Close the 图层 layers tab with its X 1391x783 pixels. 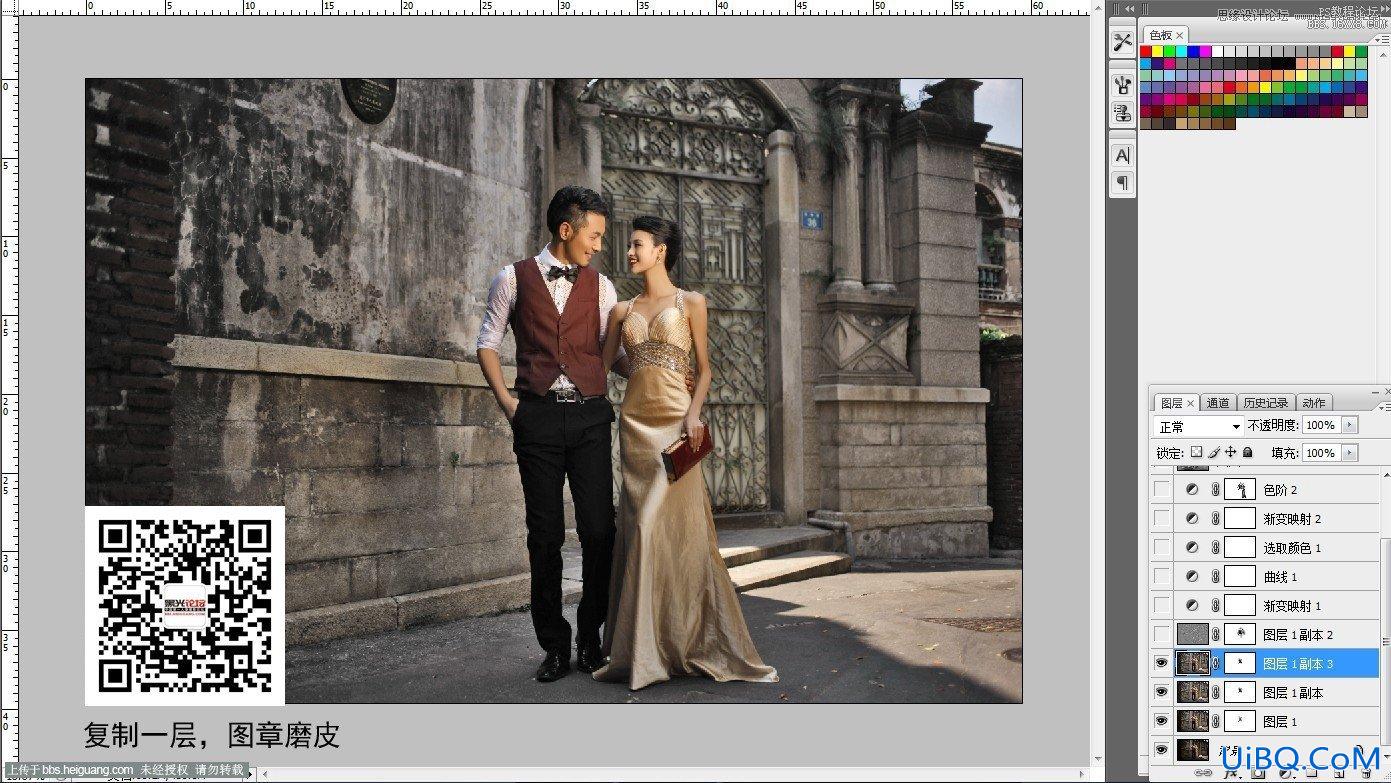(x=1190, y=403)
